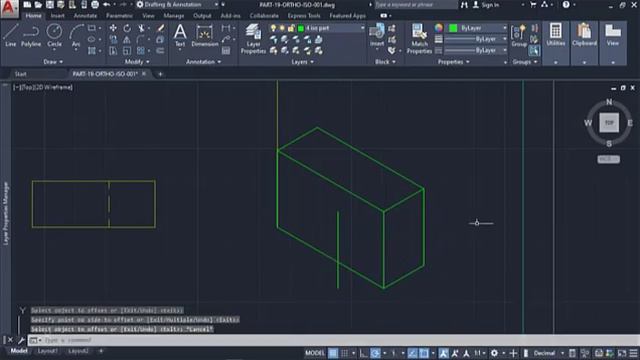
Task: Toggle snap mode in status bar
Action: [x=345, y=353]
